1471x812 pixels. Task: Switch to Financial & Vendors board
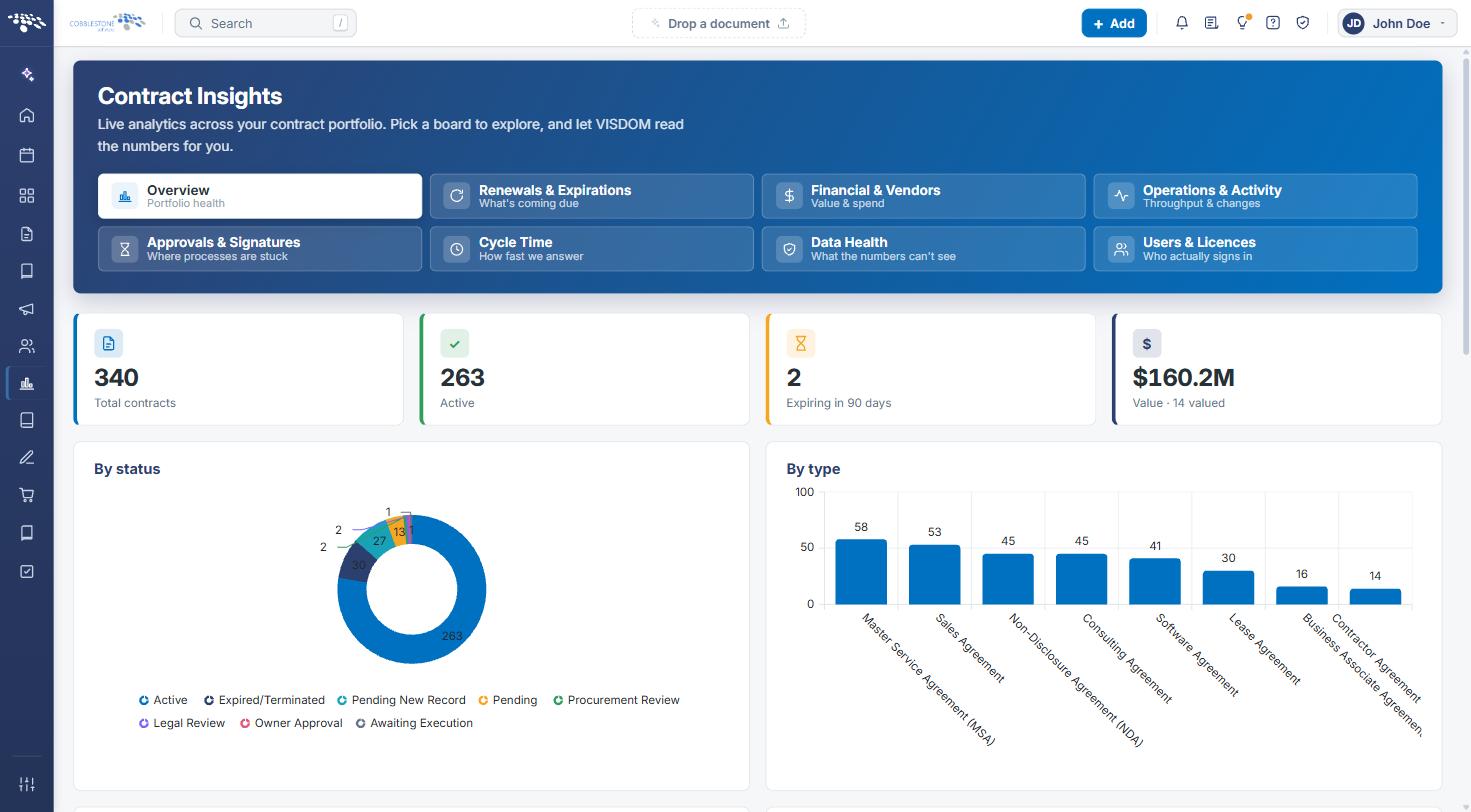click(924, 196)
